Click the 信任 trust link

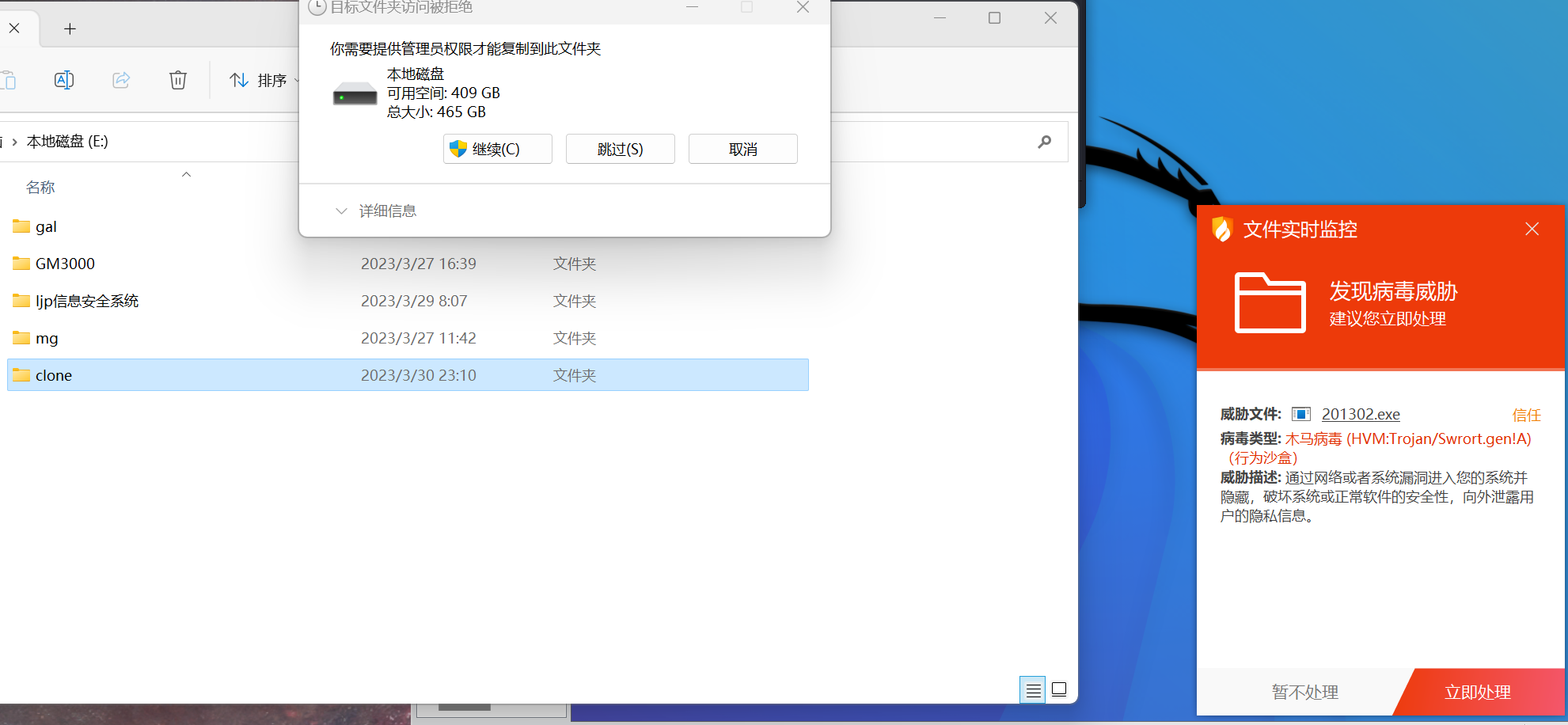coord(1527,416)
